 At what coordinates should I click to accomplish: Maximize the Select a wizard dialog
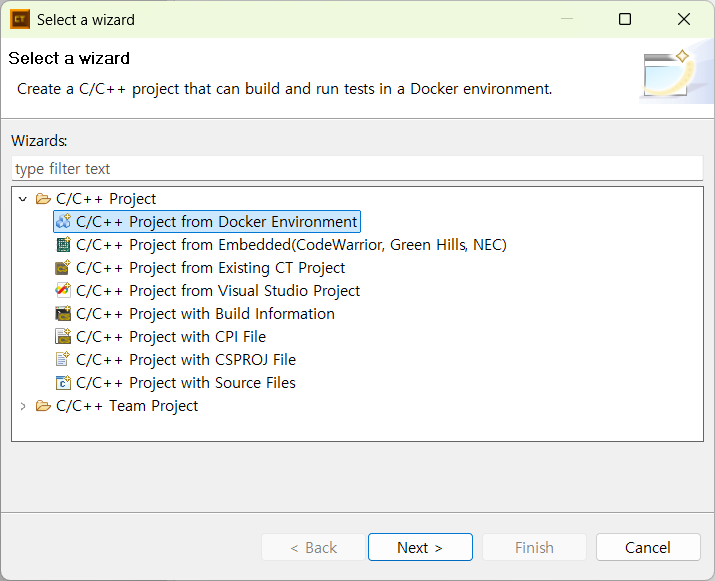[x=625, y=19]
